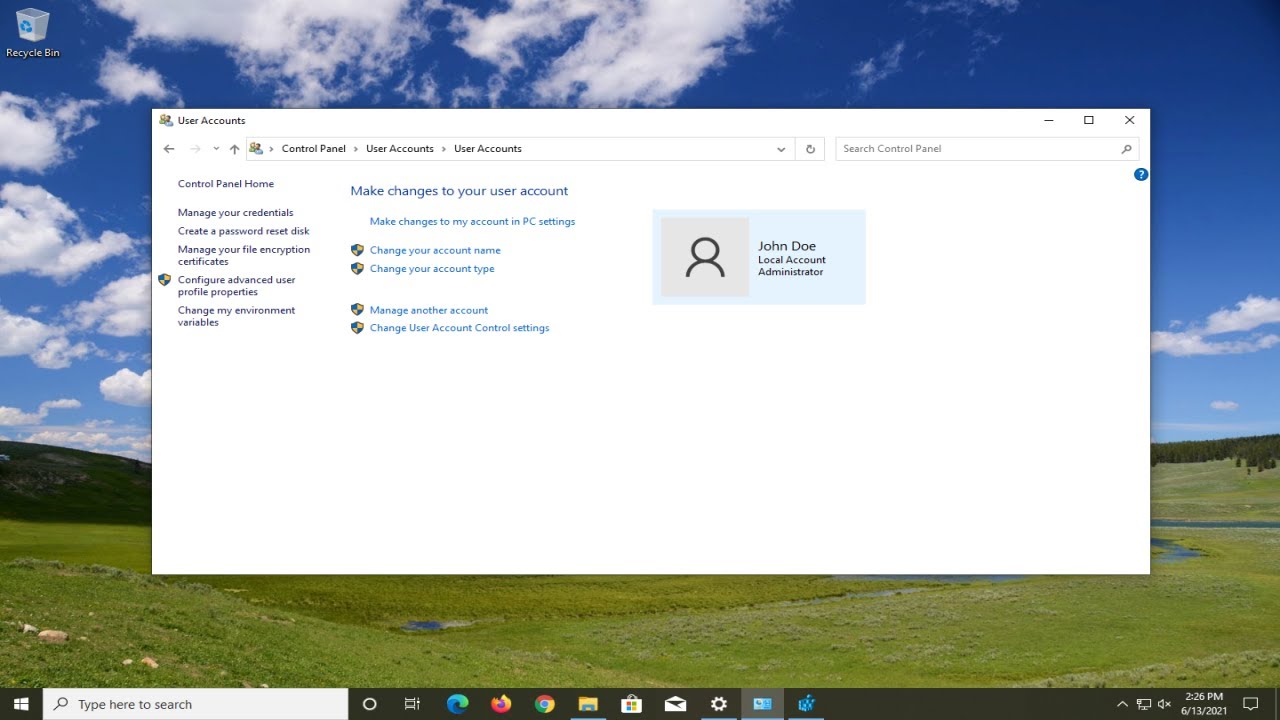Open the Mail app from taskbar

click(x=675, y=704)
